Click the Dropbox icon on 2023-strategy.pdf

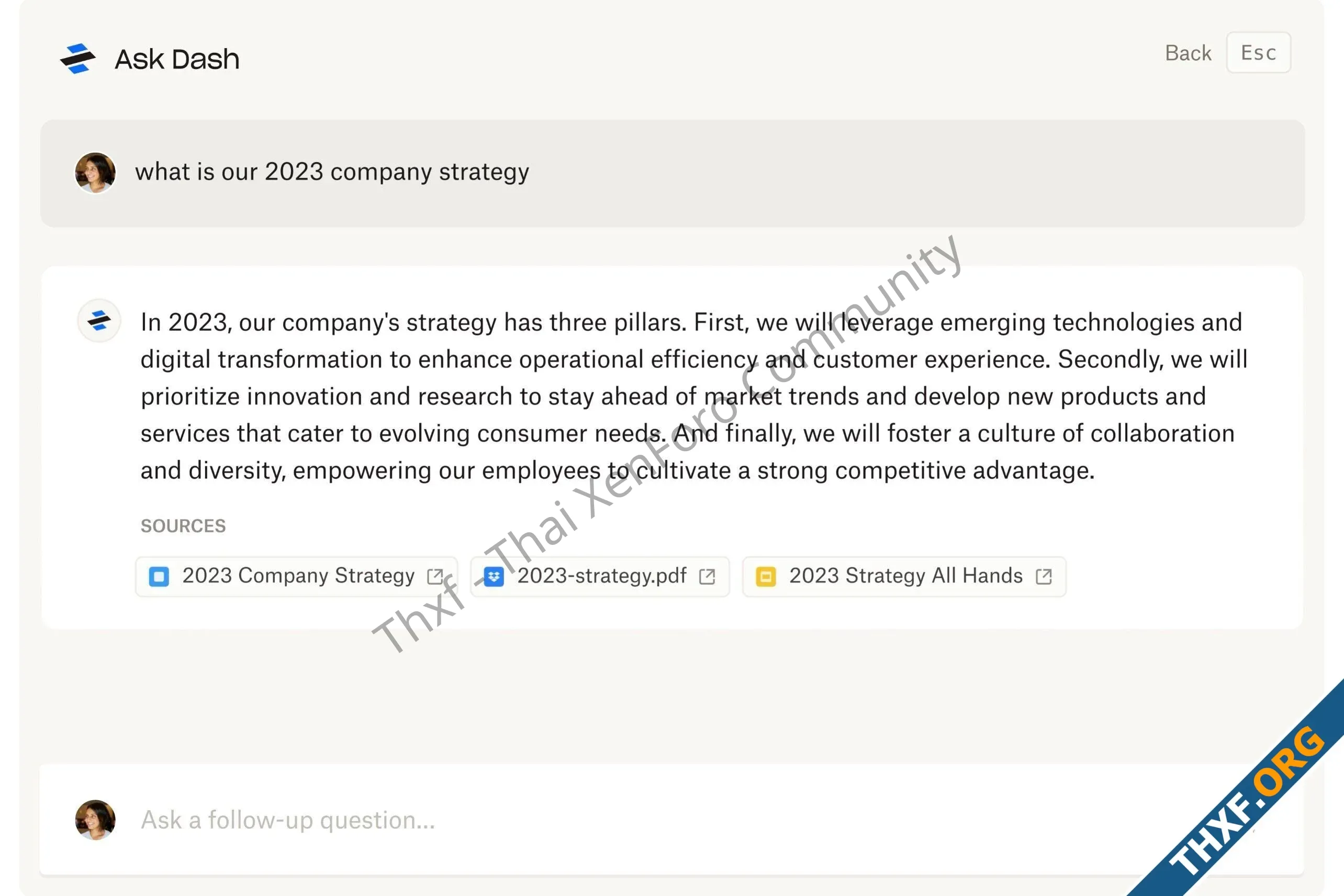click(x=494, y=577)
